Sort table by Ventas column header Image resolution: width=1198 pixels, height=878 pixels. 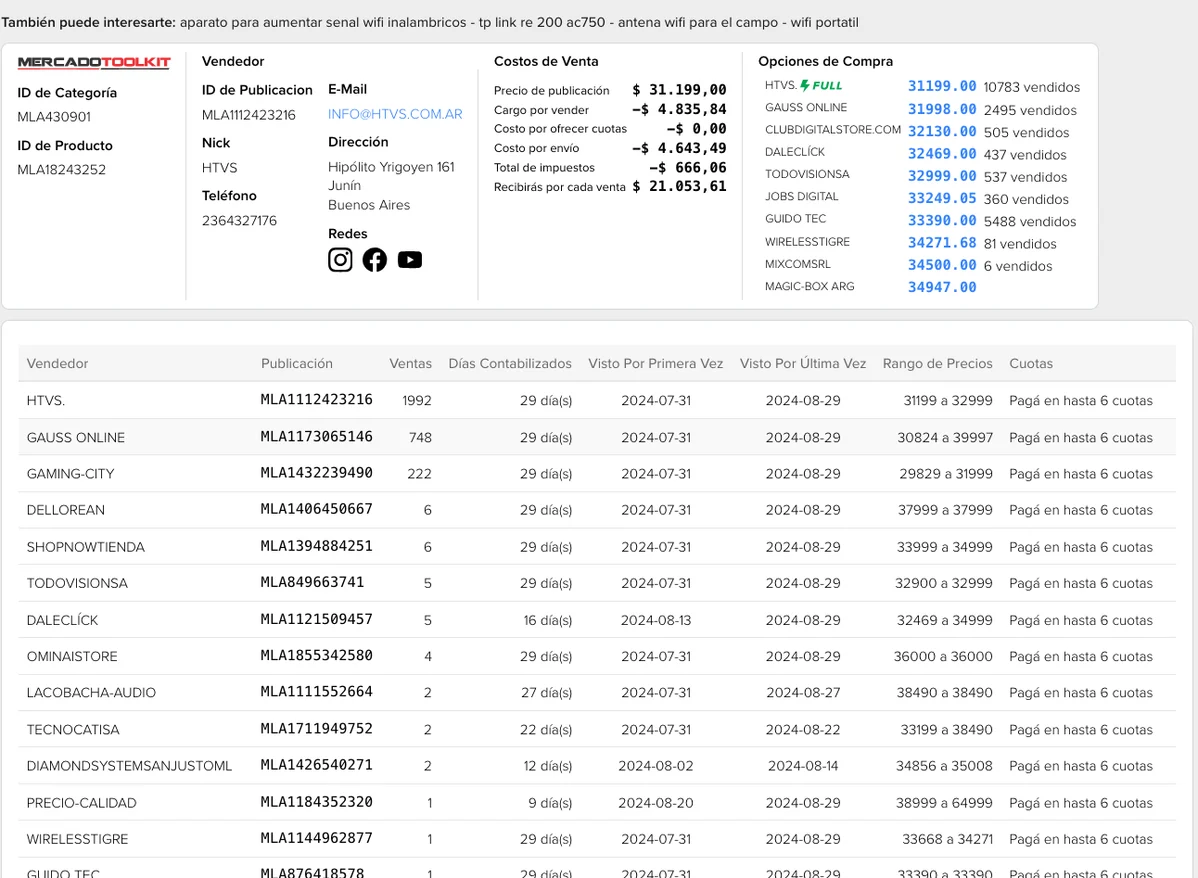pos(410,364)
